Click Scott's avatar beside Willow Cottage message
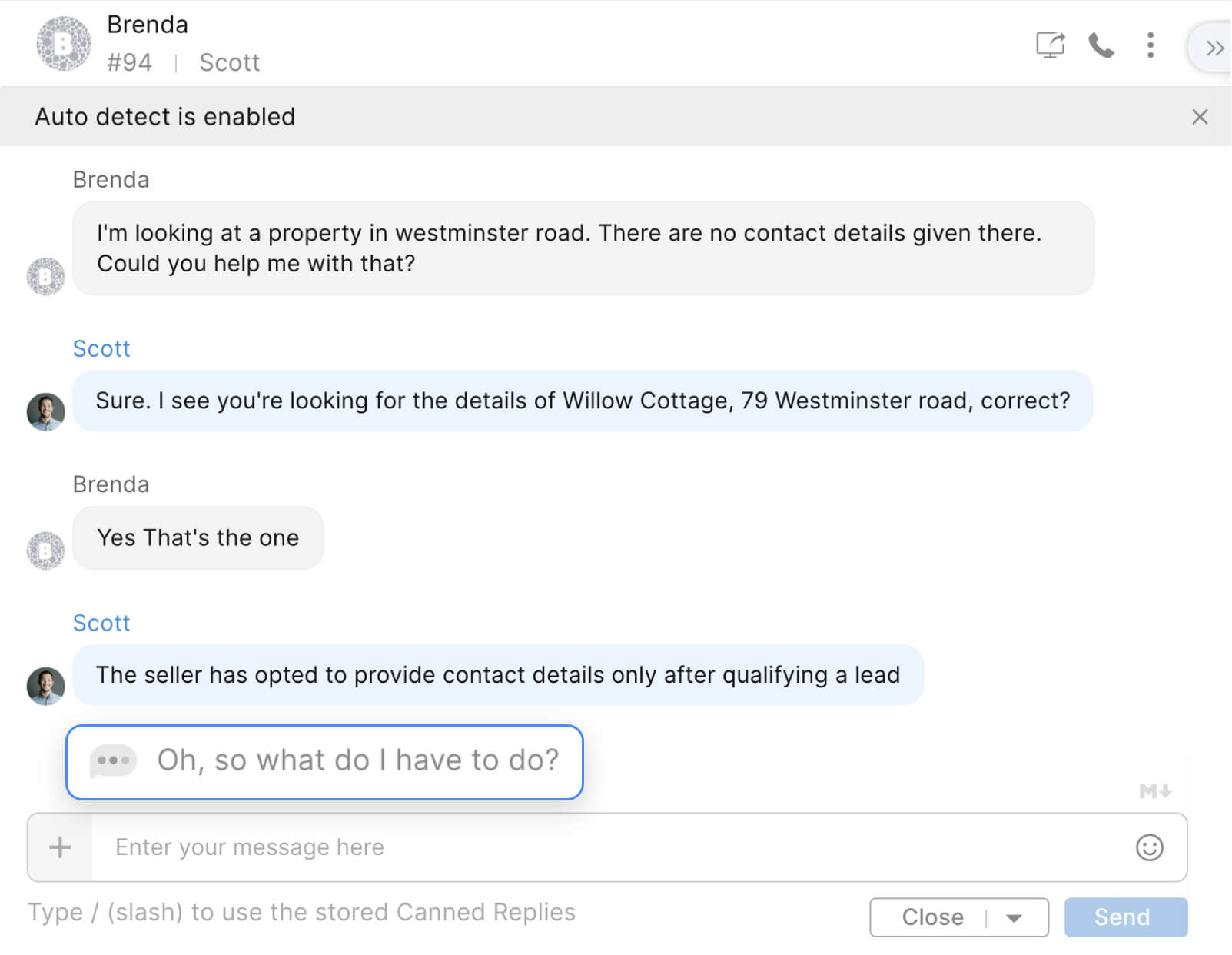1232x955 pixels. tap(46, 412)
